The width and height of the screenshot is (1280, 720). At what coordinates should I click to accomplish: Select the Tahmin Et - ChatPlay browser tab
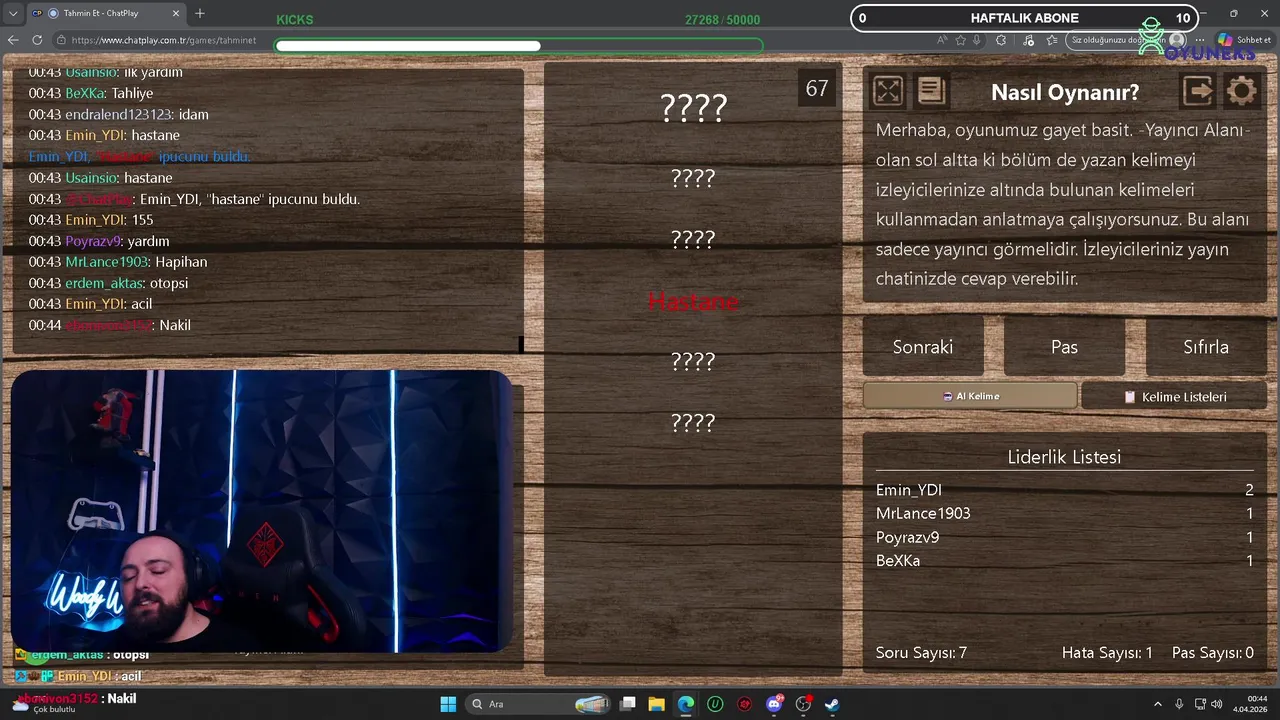(108, 13)
